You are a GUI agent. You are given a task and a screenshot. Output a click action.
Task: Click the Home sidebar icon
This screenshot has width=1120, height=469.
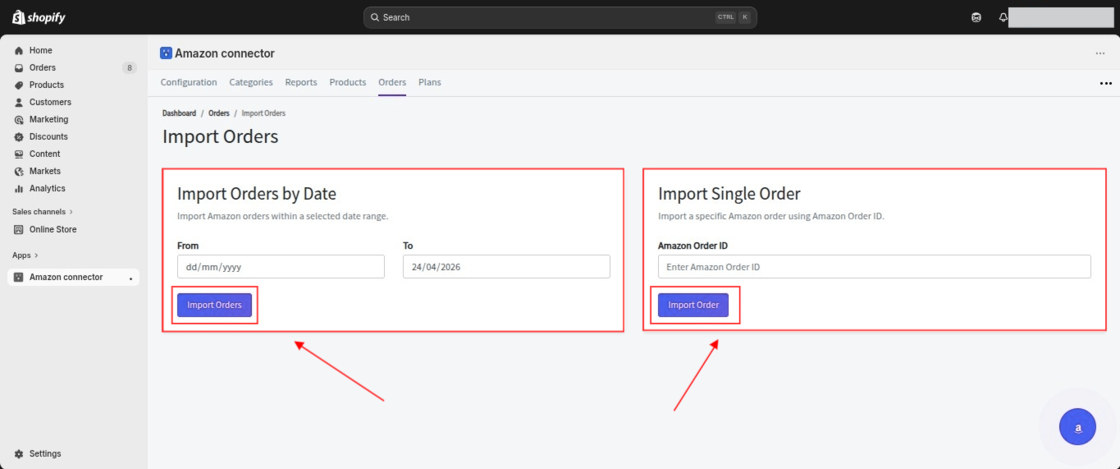19,51
